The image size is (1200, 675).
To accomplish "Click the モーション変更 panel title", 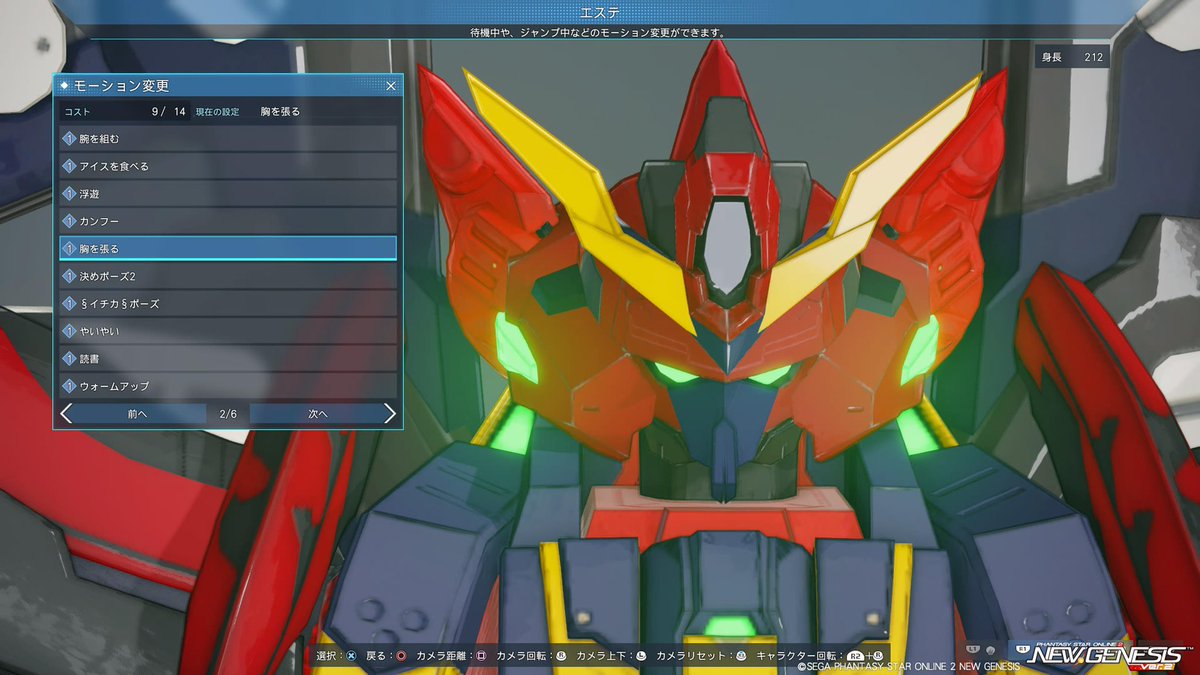I will pos(122,86).
